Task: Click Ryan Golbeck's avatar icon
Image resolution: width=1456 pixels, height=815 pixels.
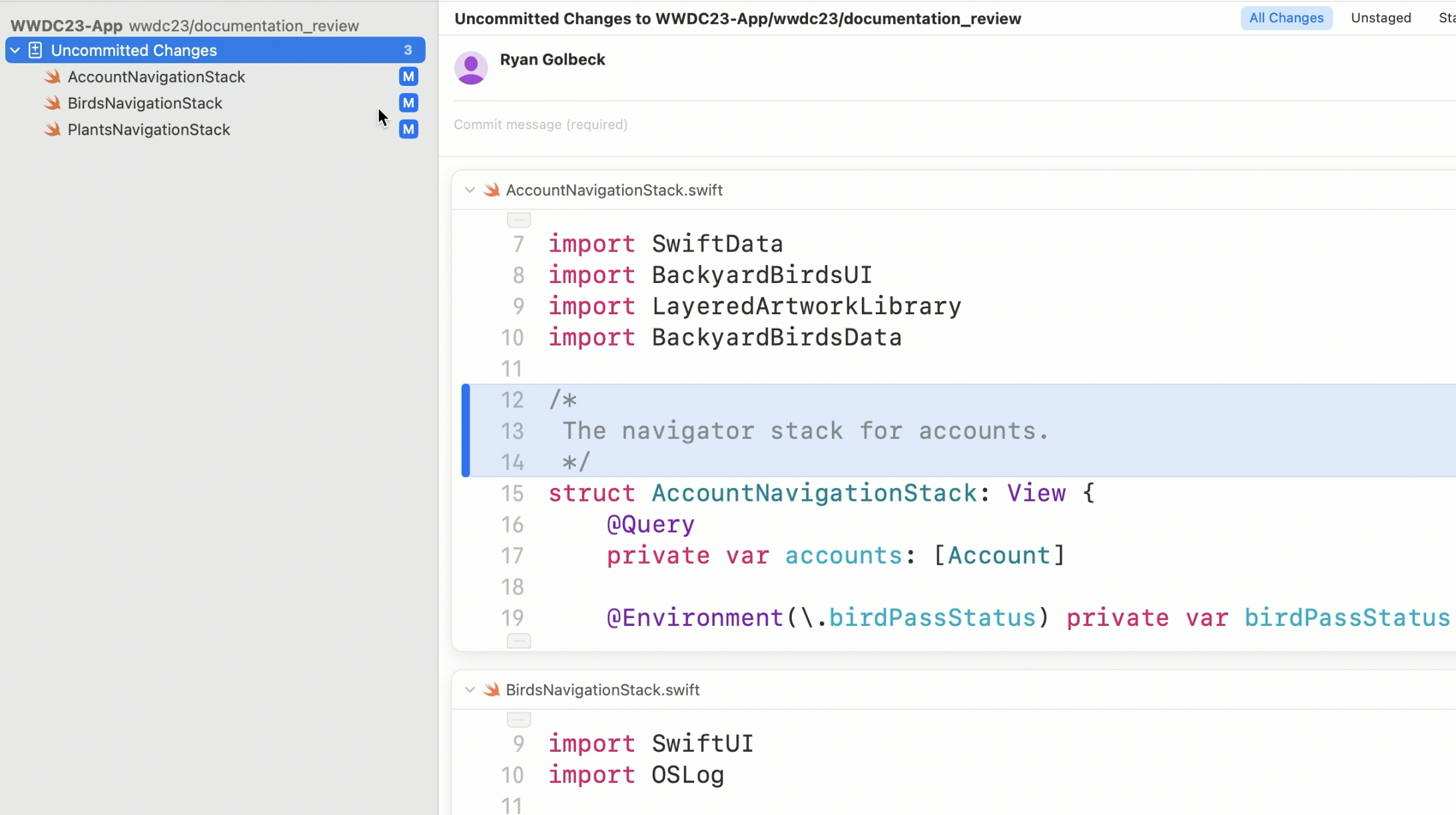Action: [471, 68]
